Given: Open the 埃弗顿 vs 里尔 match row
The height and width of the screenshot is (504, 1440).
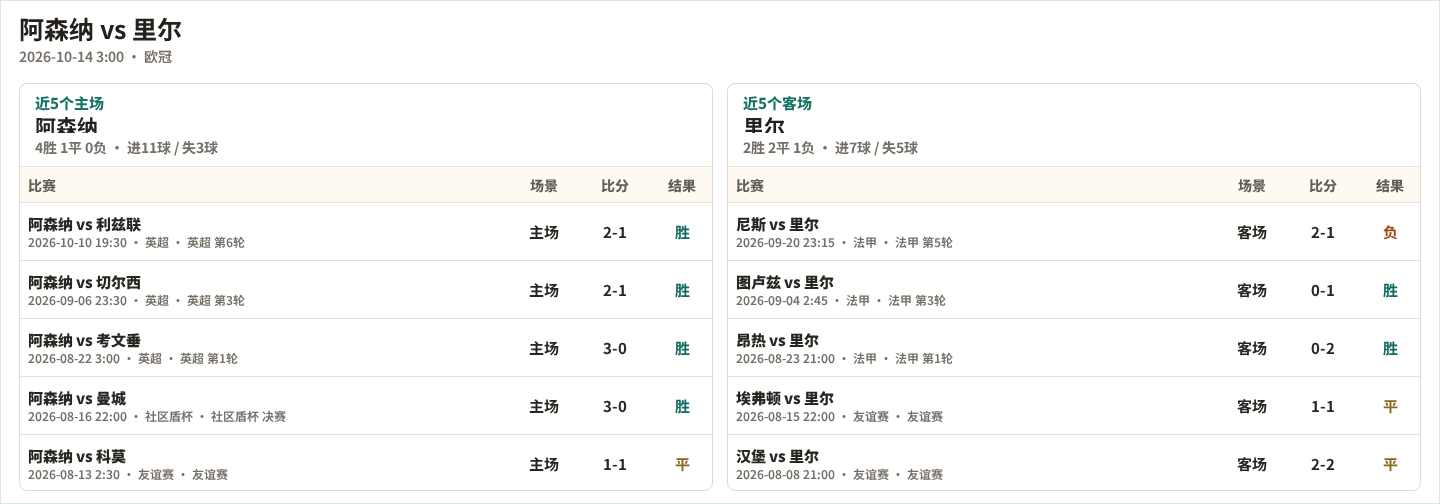Looking at the screenshot, I should tap(1074, 406).
